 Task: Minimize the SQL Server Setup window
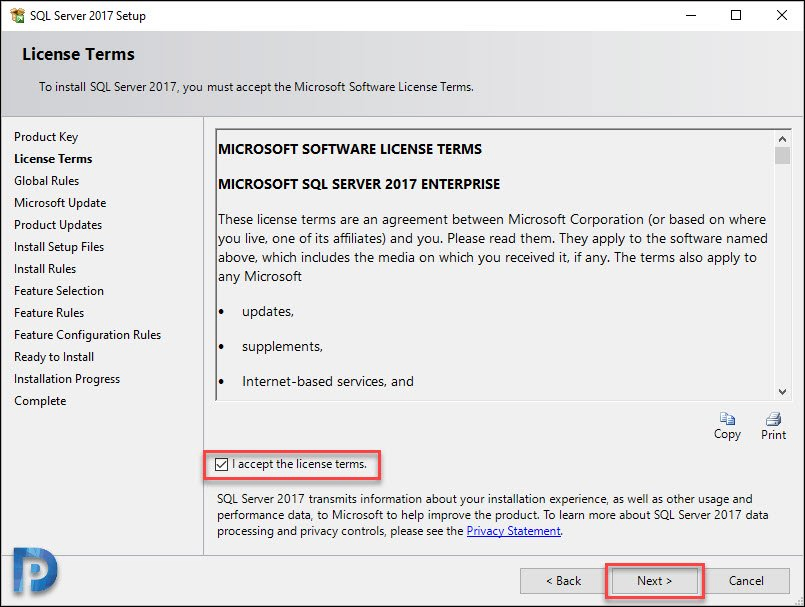click(x=691, y=15)
